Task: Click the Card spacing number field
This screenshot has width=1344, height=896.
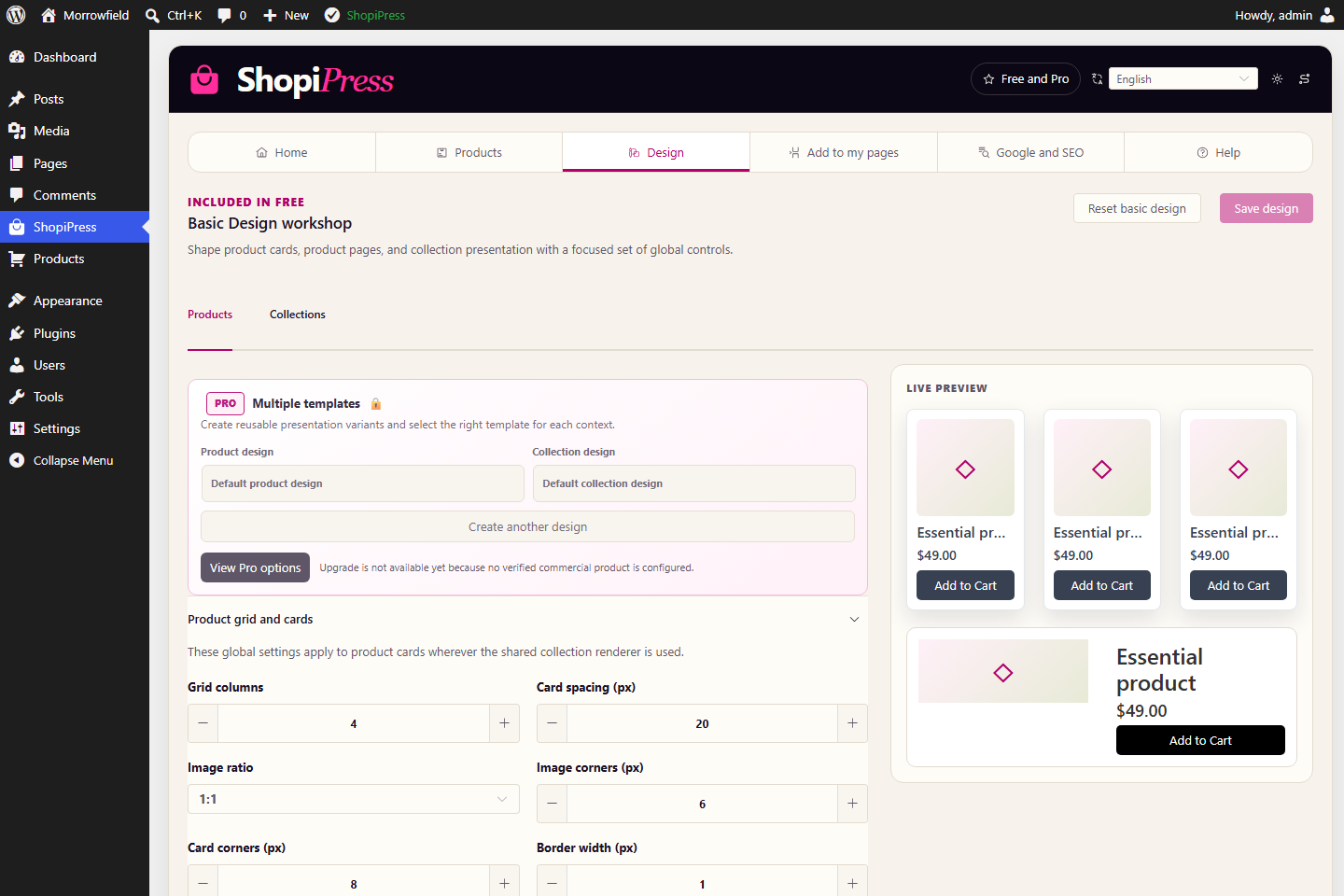Action: pos(702,723)
